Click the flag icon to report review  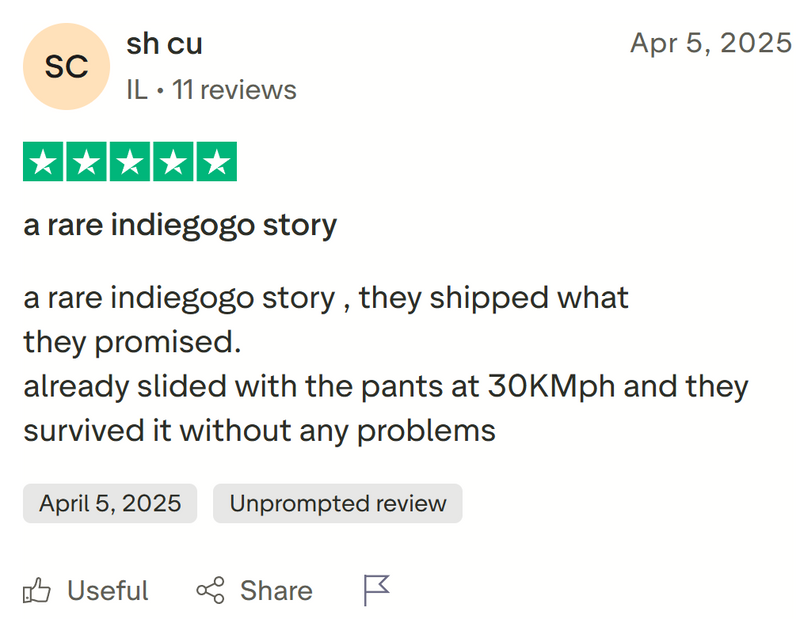(376, 590)
